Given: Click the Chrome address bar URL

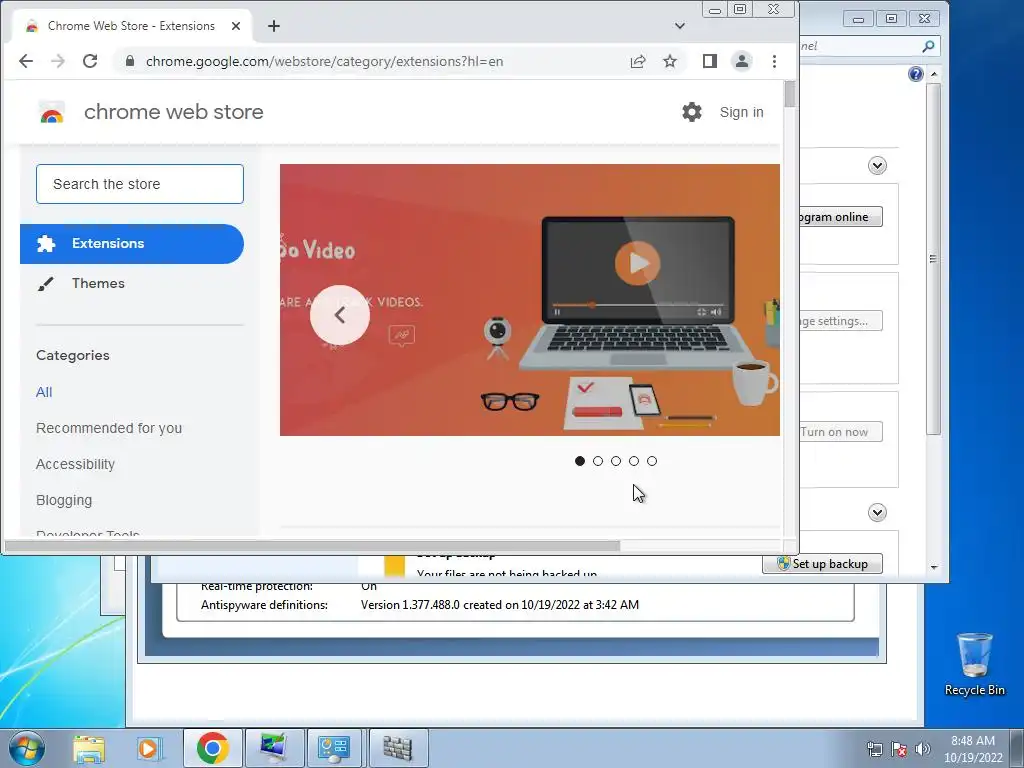Looking at the screenshot, I should pos(325,61).
